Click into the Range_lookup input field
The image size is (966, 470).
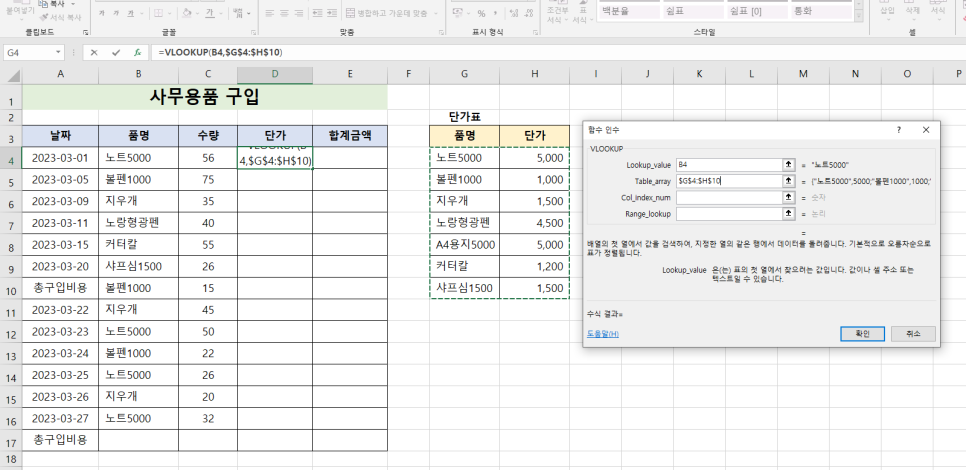(729, 214)
